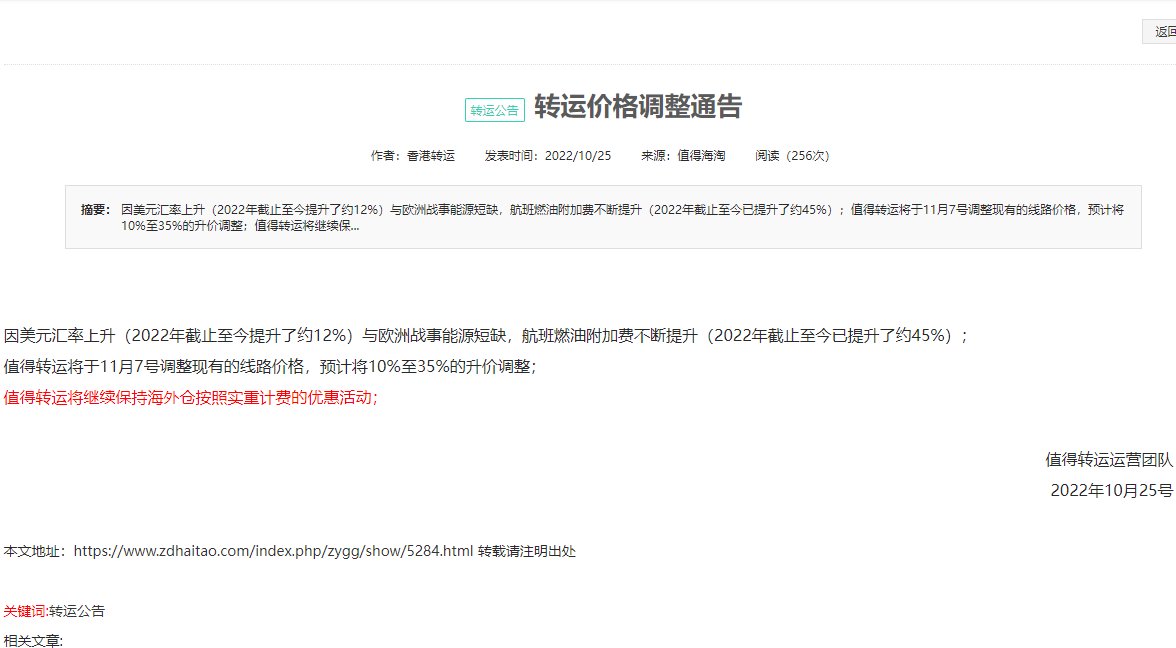Click the publish date 2022/10/25
Screen dimensions: 1176x648
click(578, 156)
